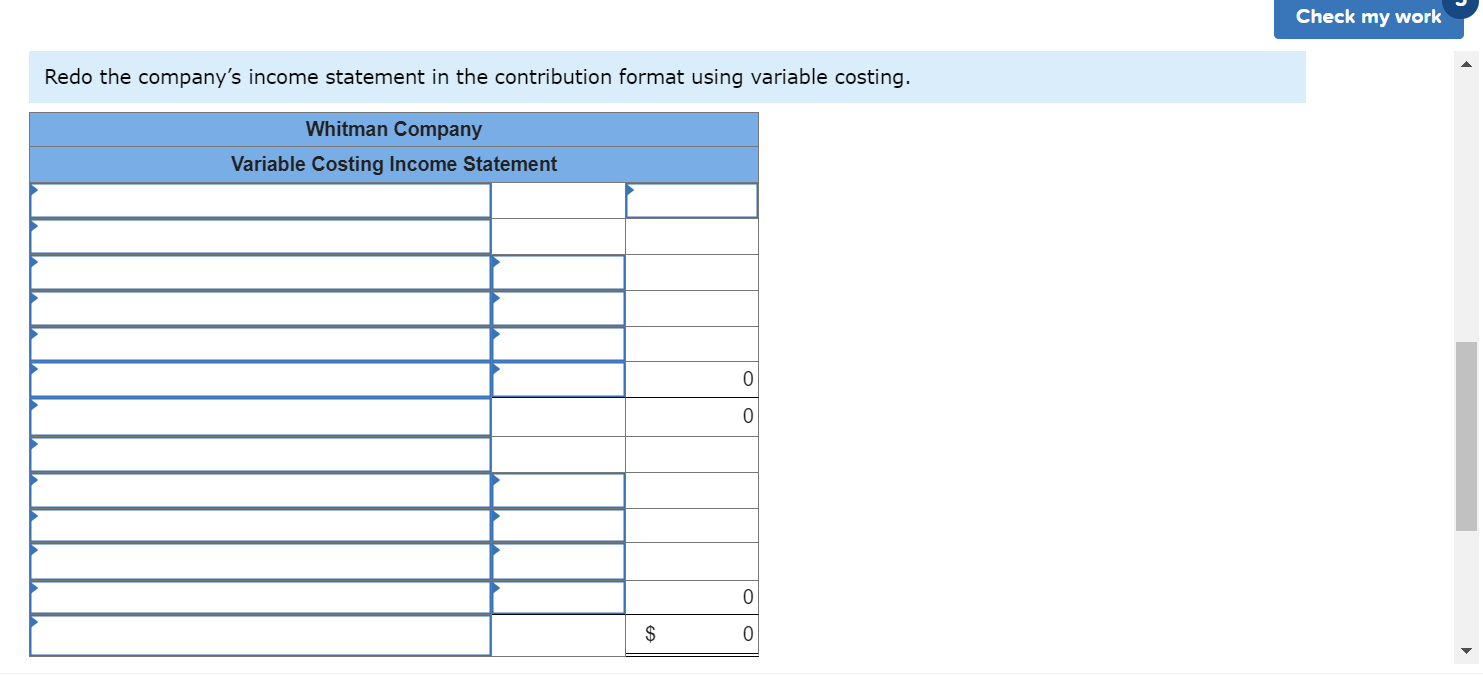This screenshot has height=675, width=1483.
Task: Open the seventh row label selector
Action: (x=260, y=416)
